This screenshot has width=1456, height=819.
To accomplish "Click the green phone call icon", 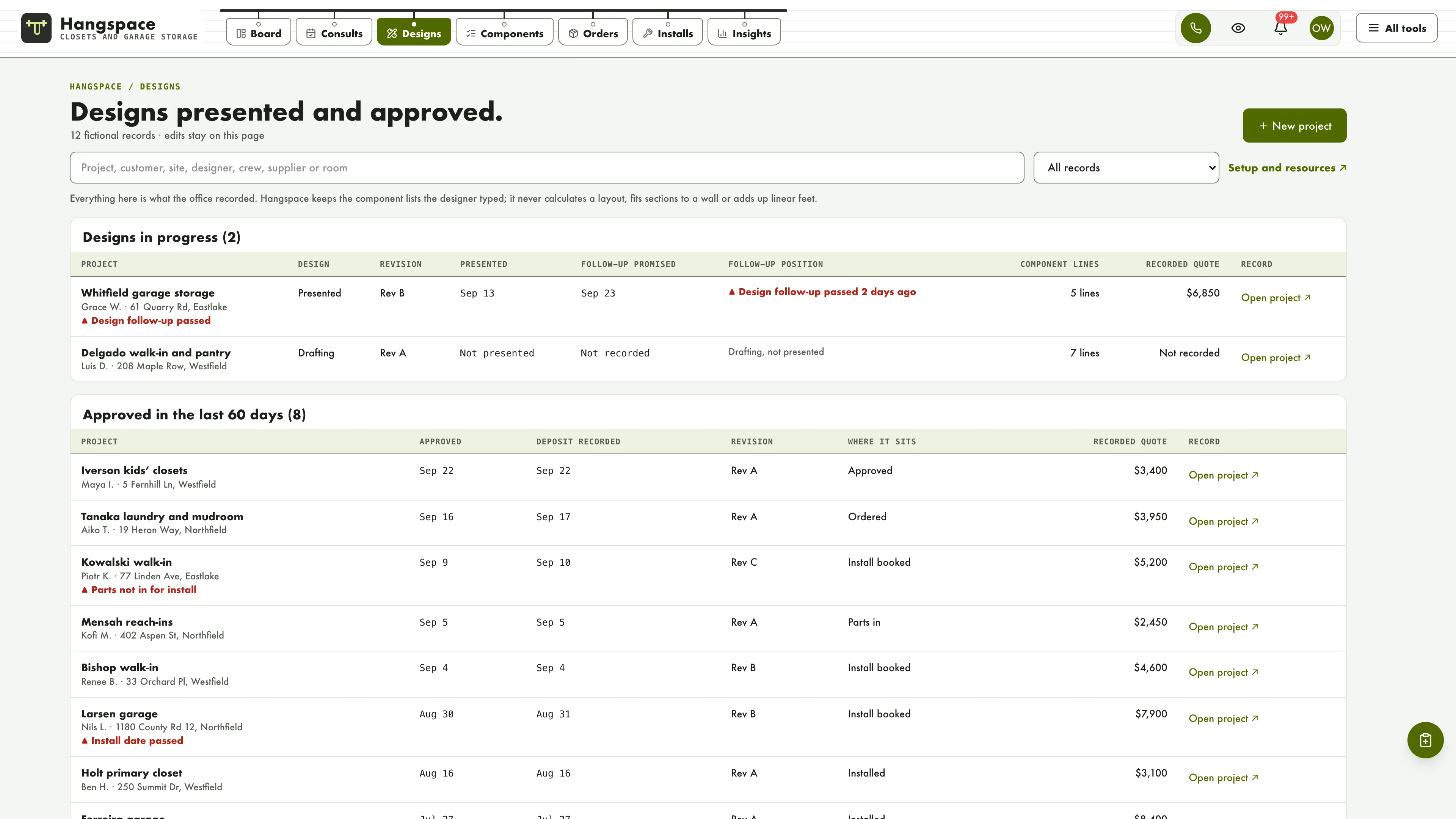I will [1196, 28].
